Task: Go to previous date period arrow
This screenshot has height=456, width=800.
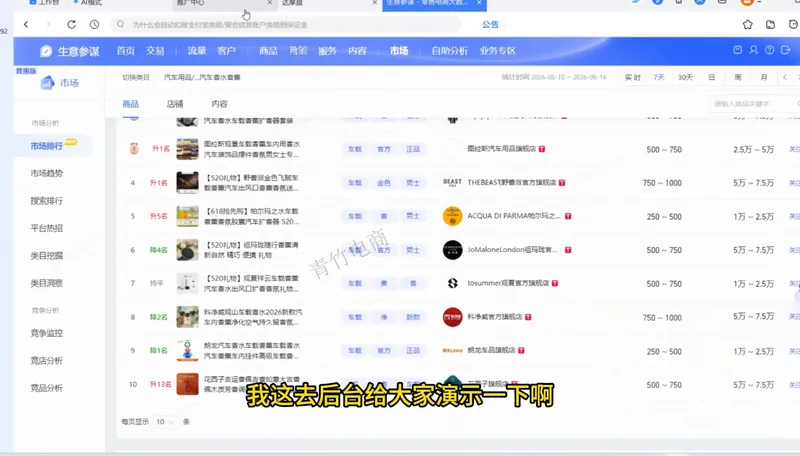Action: [785, 78]
